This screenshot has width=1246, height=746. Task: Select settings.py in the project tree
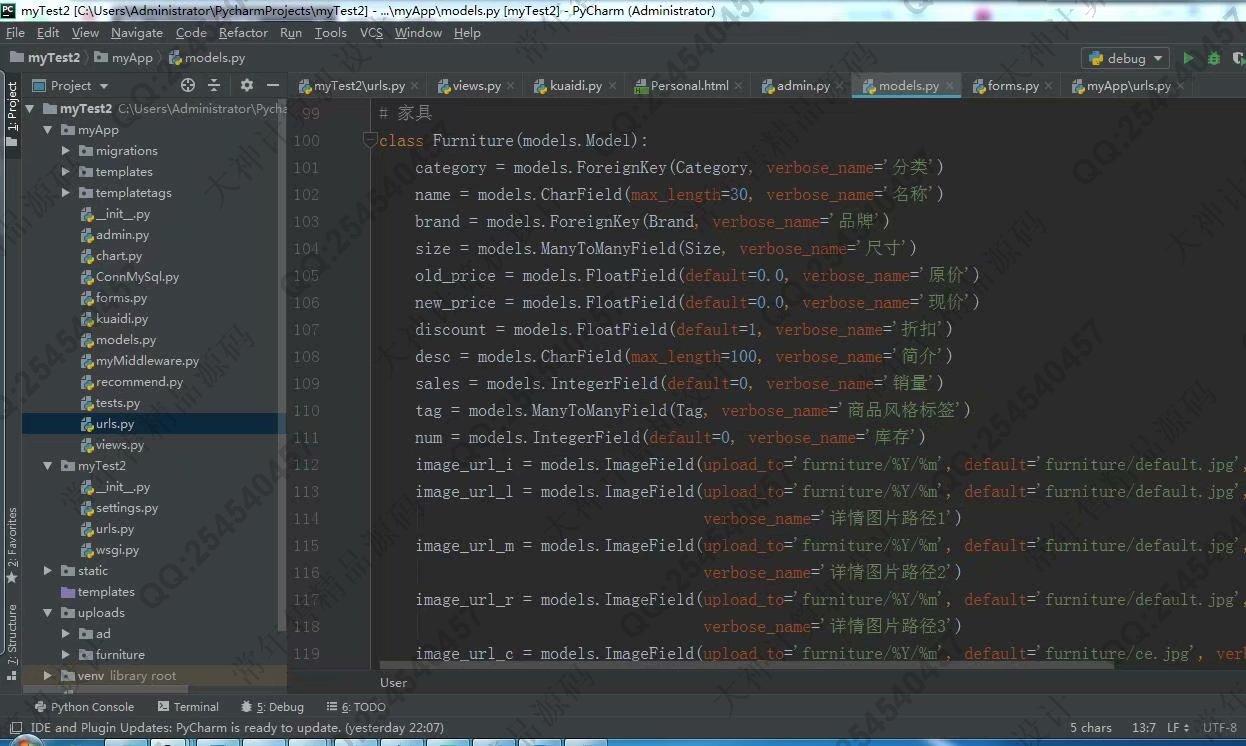coord(127,508)
